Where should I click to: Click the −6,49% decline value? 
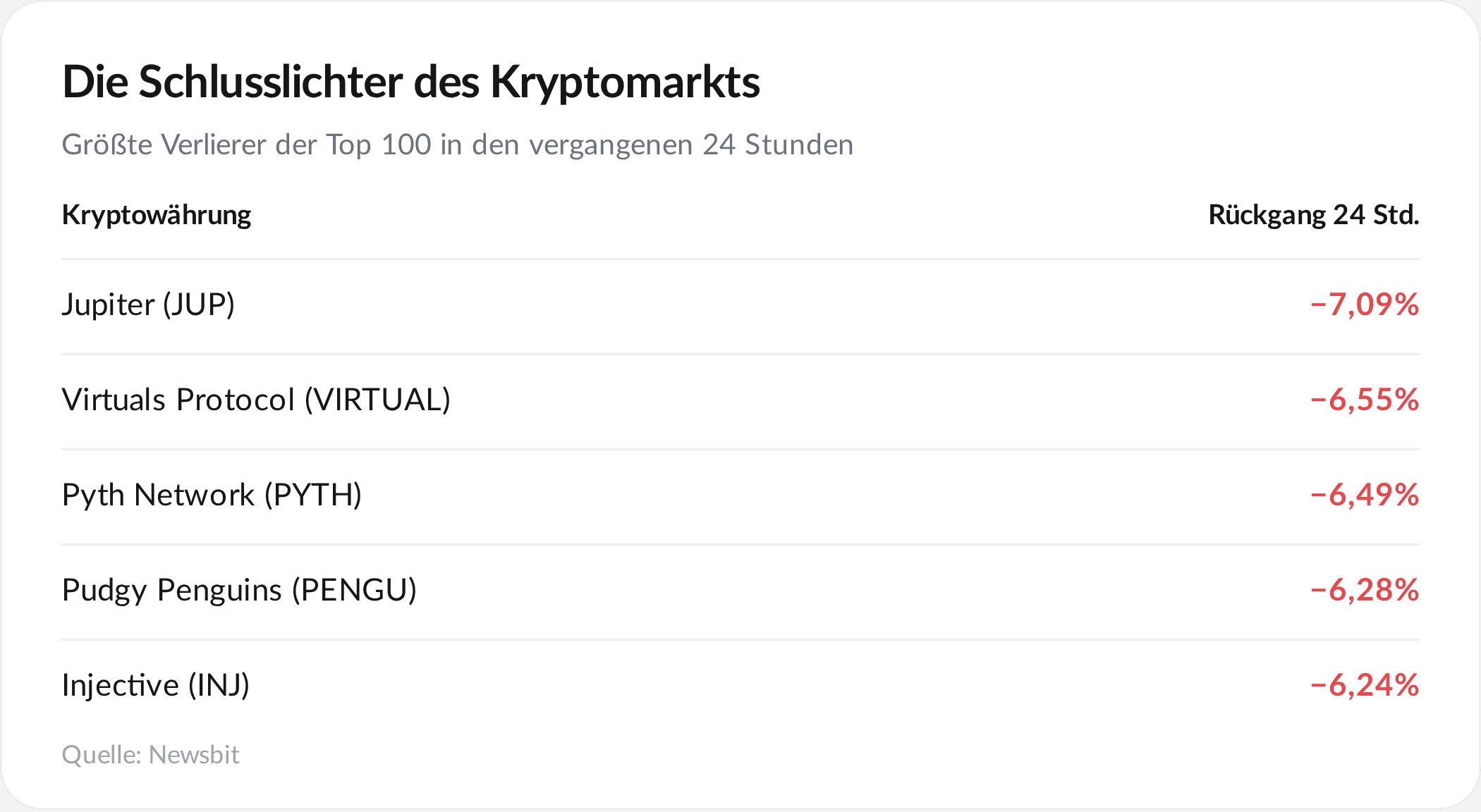pos(1365,495)
